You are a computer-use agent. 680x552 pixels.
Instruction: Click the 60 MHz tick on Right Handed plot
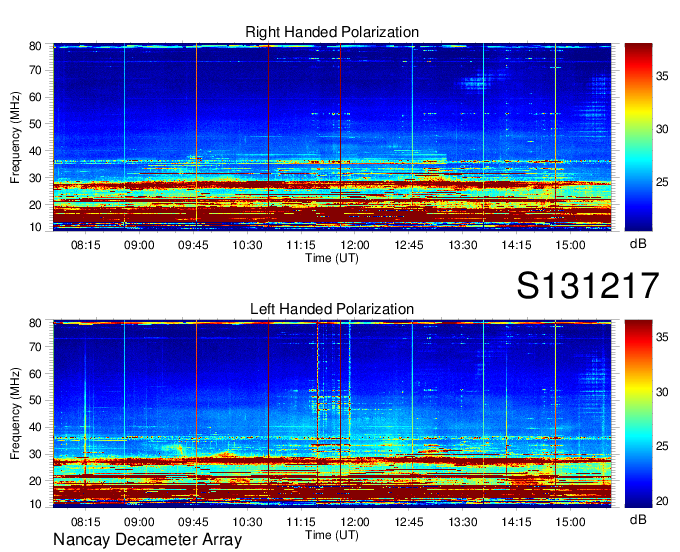pyautogui.click(x=35, y=97)
